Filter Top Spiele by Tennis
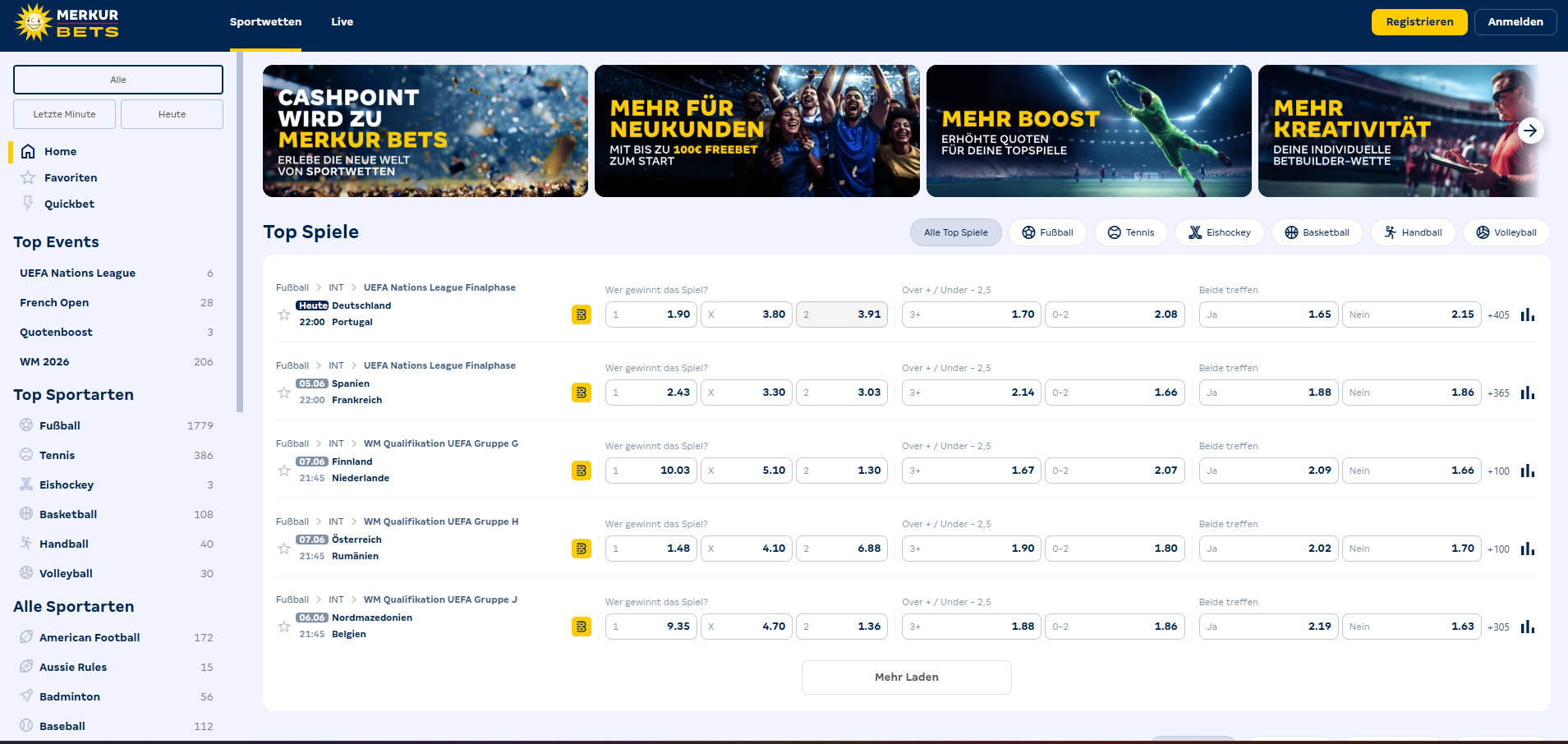 click(1131, 232)
